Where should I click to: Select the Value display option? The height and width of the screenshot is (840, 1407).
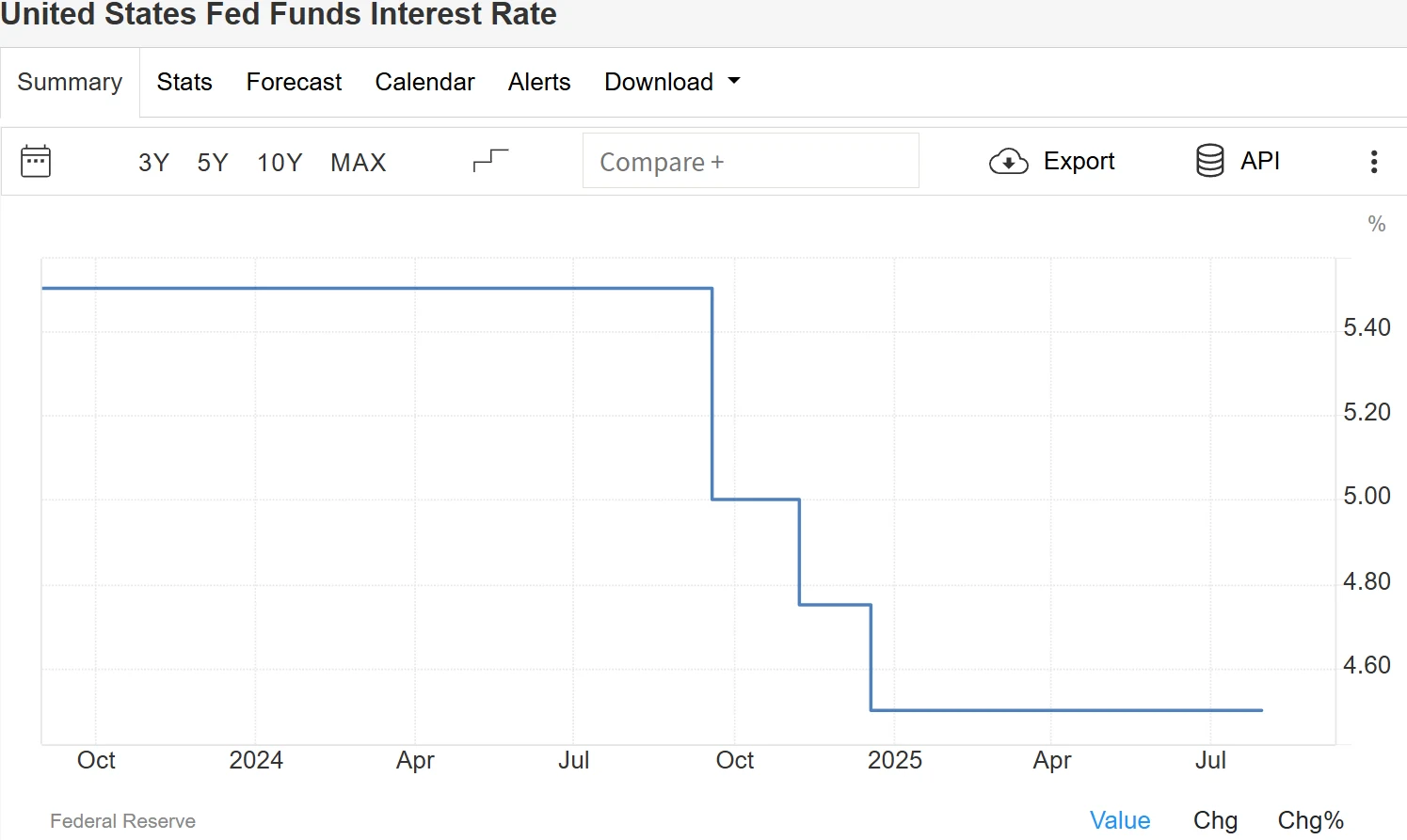tap(1120, 820)
